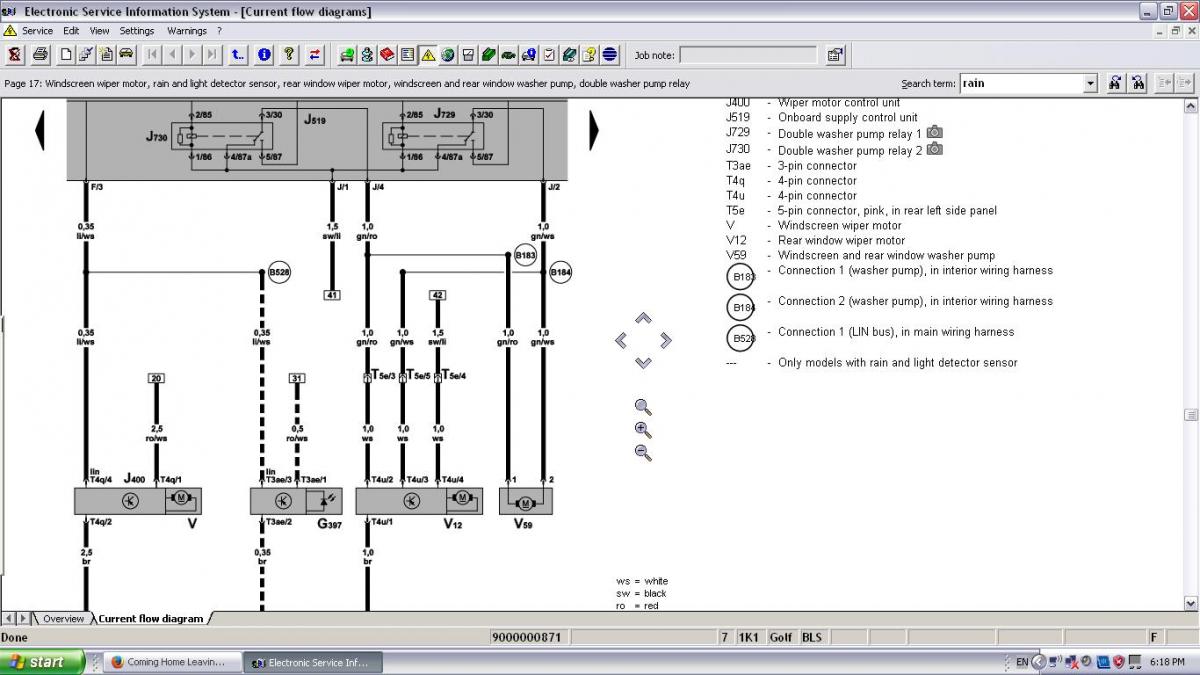Click the yellow question mark help icon
The image size is (1200, 675).
click(289, 54)
